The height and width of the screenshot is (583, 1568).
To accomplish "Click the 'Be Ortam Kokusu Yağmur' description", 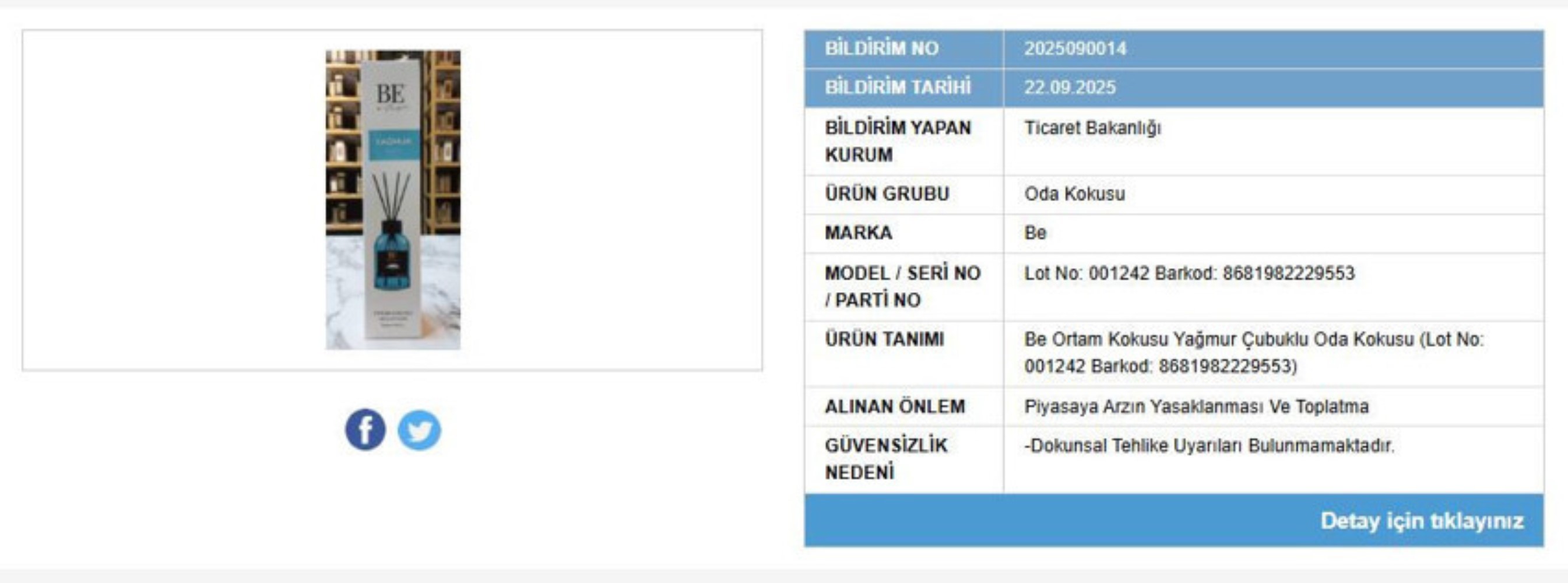I will tap(1254, 353).
